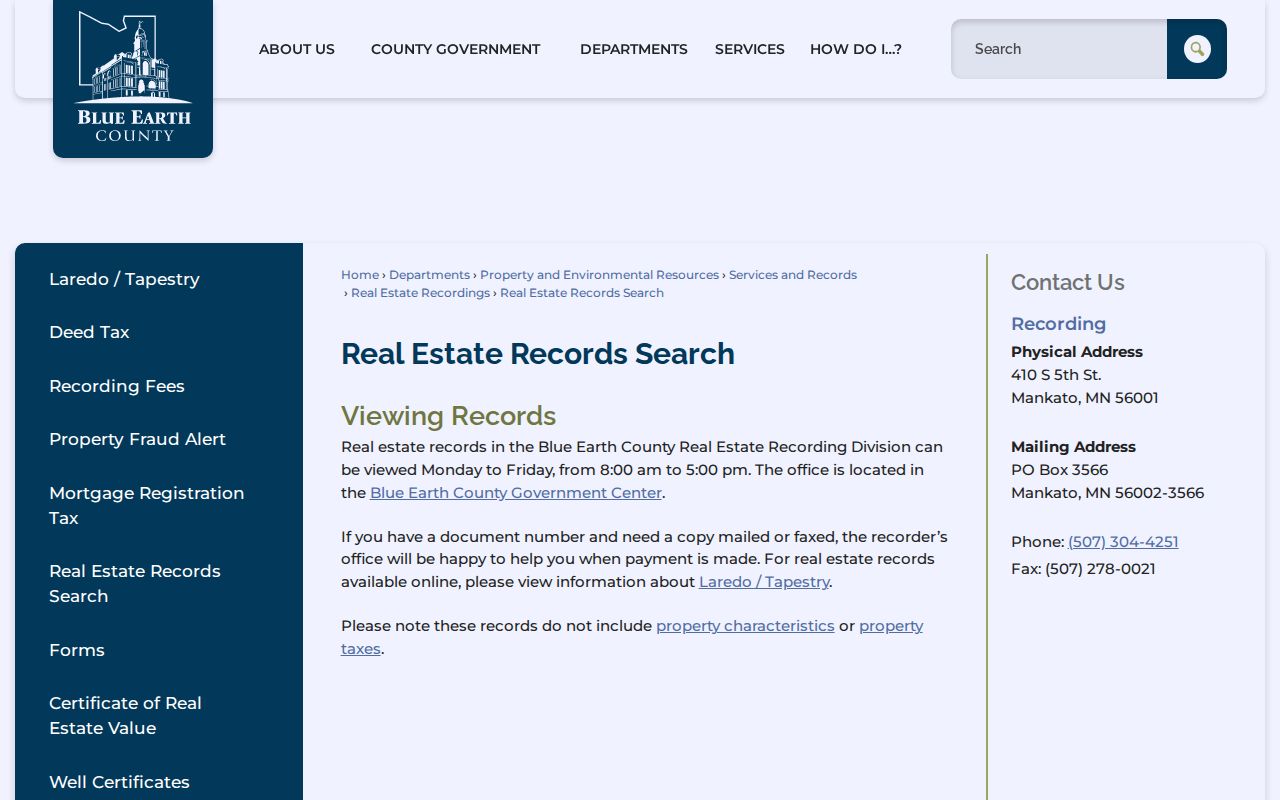1280x800 pixels.
Task: Open the Deed Tax sidebar page
Action: tap(89, 332)
